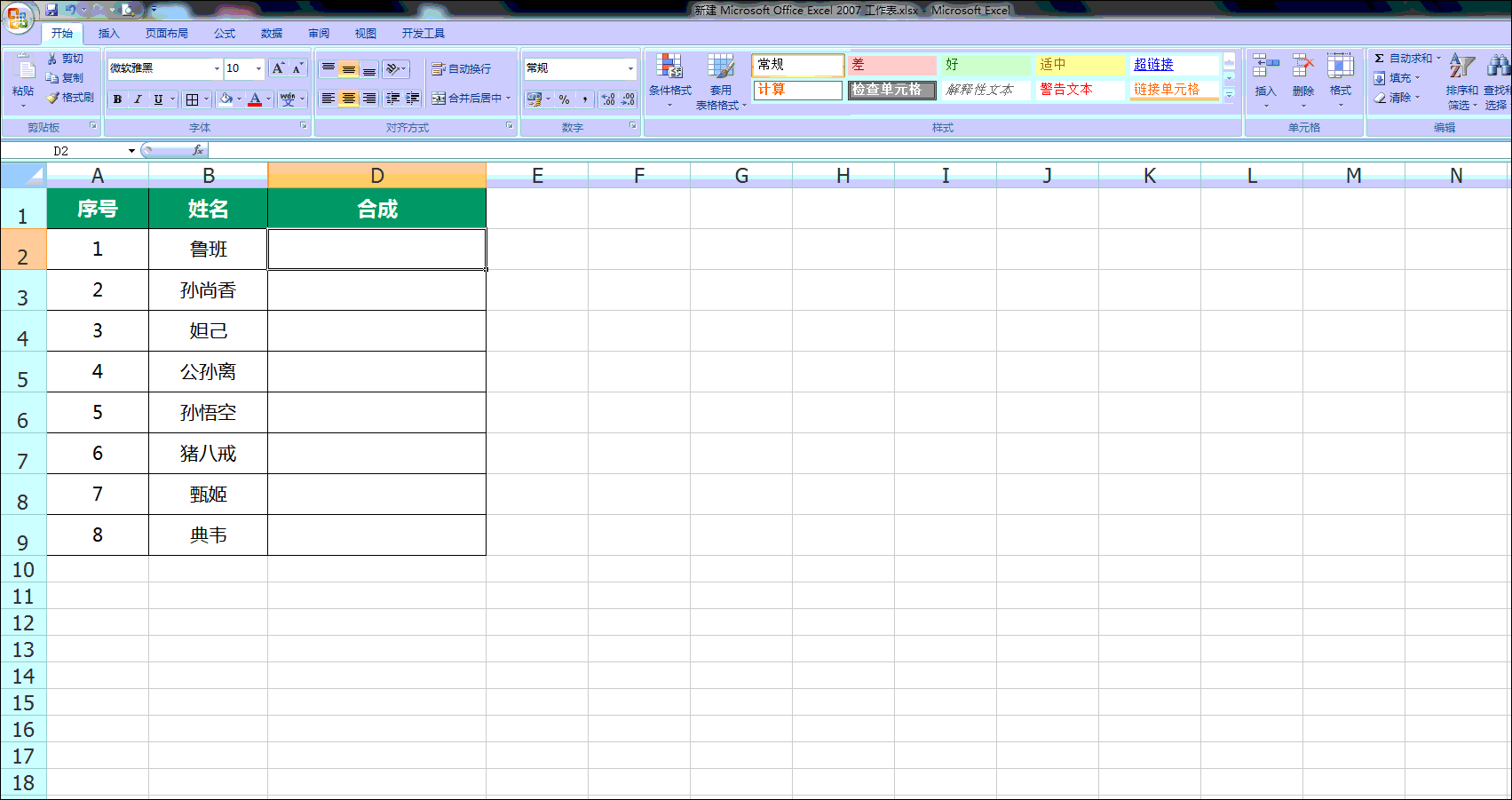Open print preview from quick access toolbar

point(127,10)
